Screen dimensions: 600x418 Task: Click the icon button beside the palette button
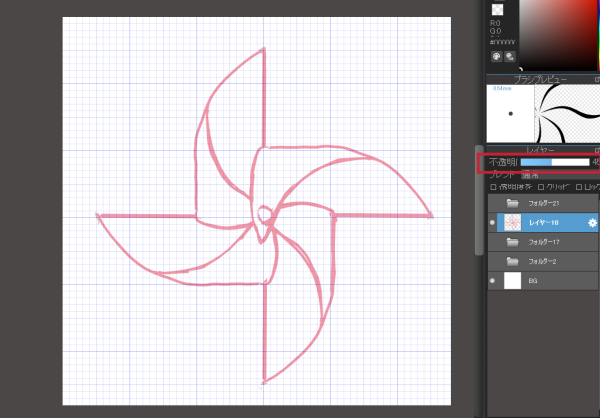pos(510,57)
